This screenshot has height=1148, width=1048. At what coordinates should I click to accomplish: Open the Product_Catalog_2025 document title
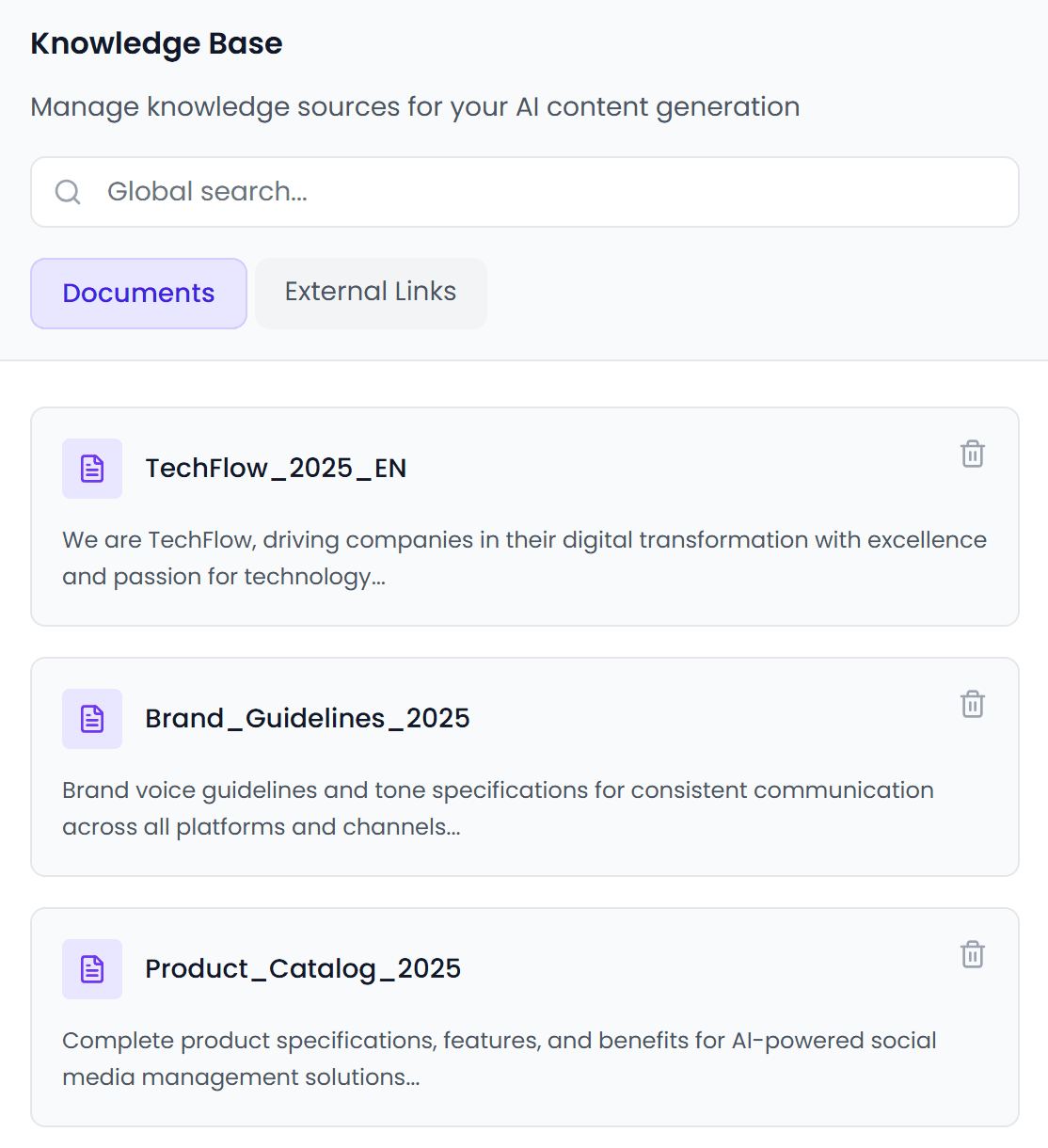pos(302,969)
